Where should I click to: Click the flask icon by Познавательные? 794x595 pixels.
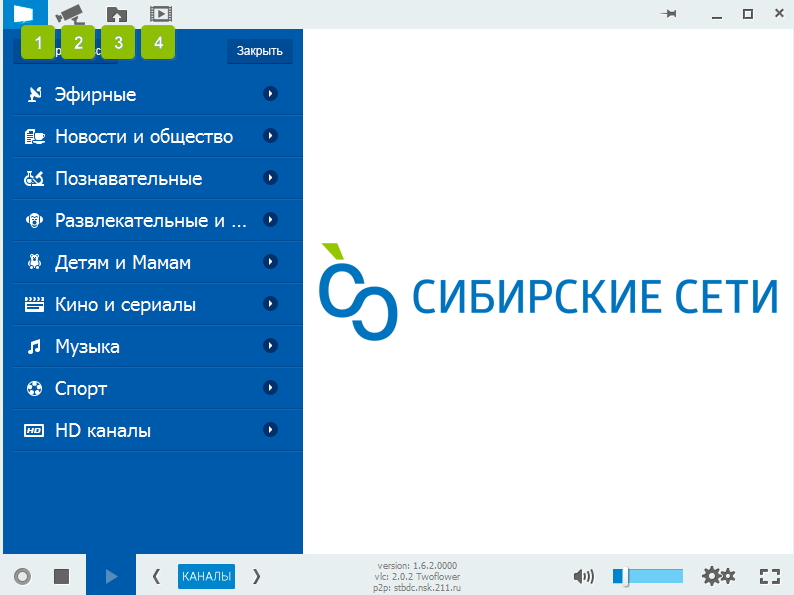(x=34, y=178)
